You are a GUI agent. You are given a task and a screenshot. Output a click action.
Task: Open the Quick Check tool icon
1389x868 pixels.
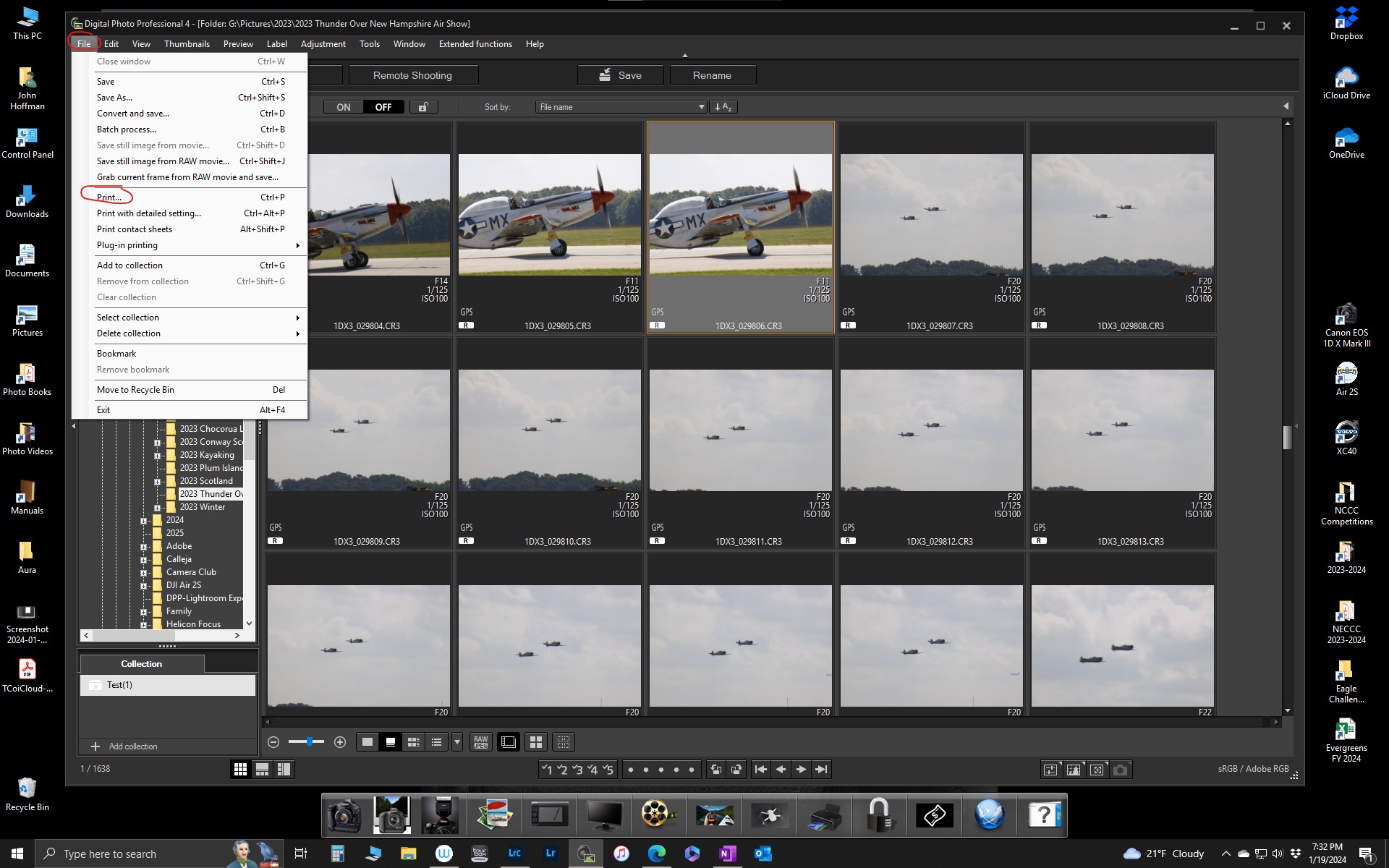coord(1097,770)
